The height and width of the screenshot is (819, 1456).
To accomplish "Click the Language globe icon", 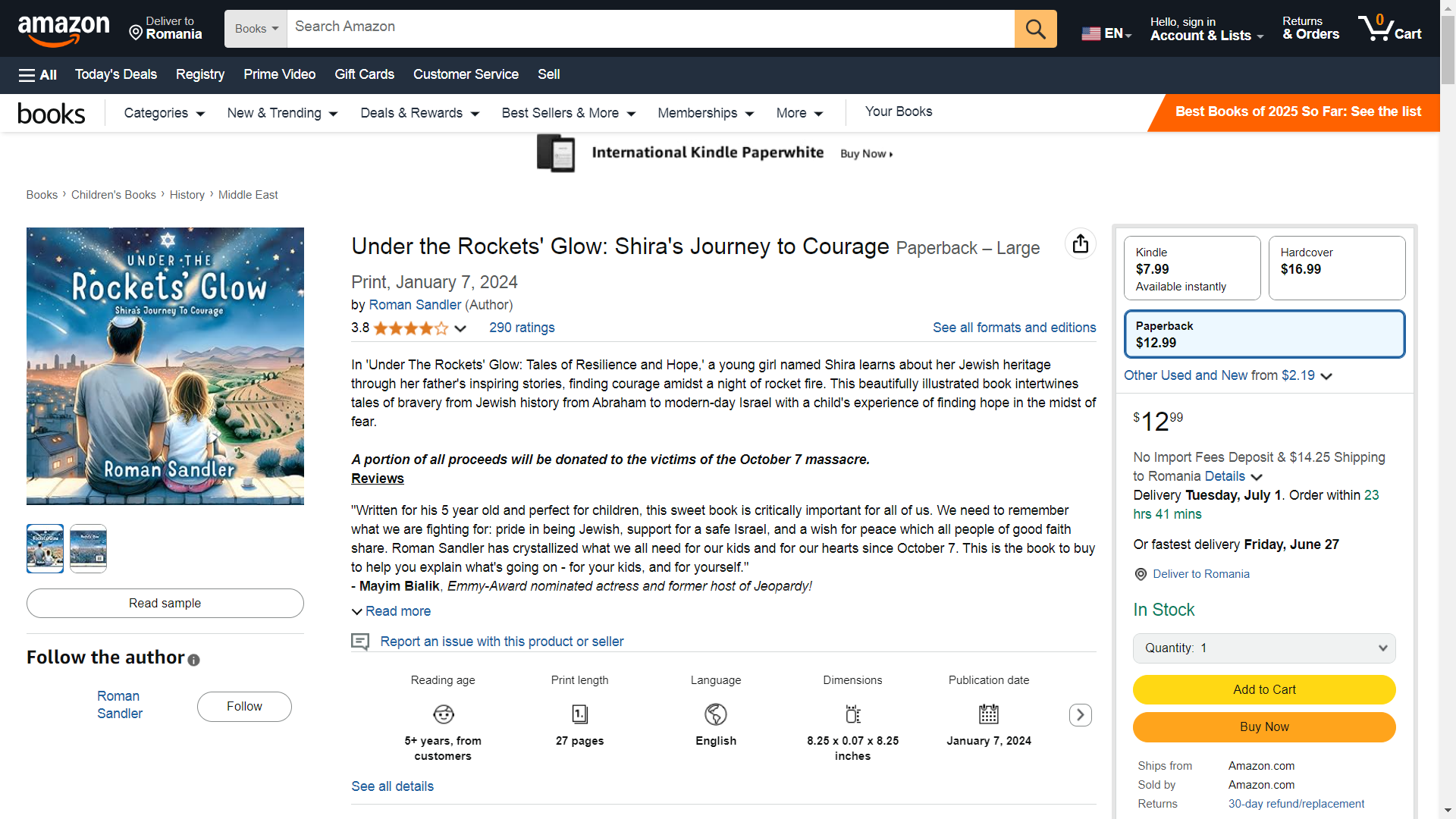I will pos(716,714).
